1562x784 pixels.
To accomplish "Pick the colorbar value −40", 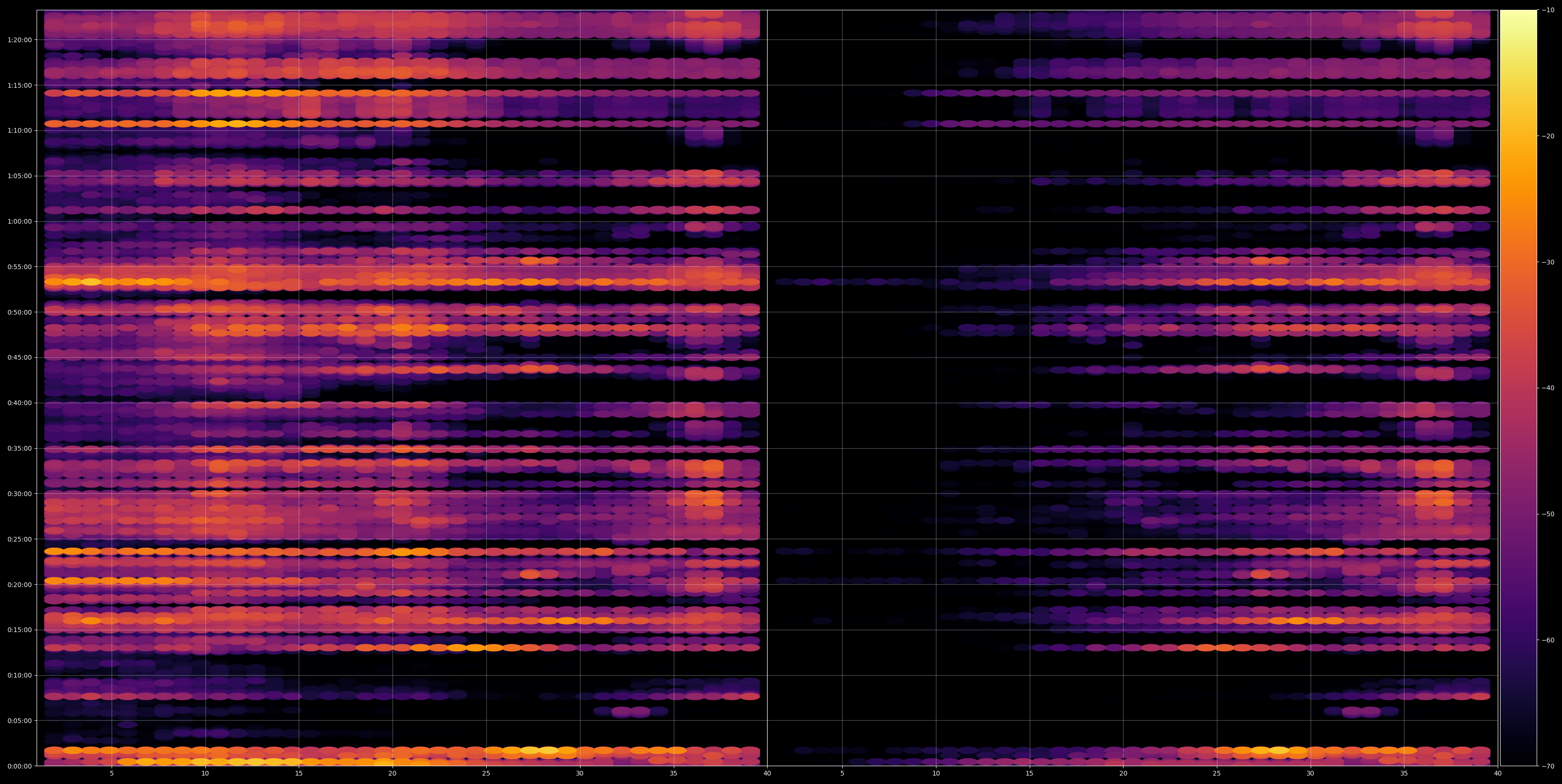I will [x=1548, y=388].
